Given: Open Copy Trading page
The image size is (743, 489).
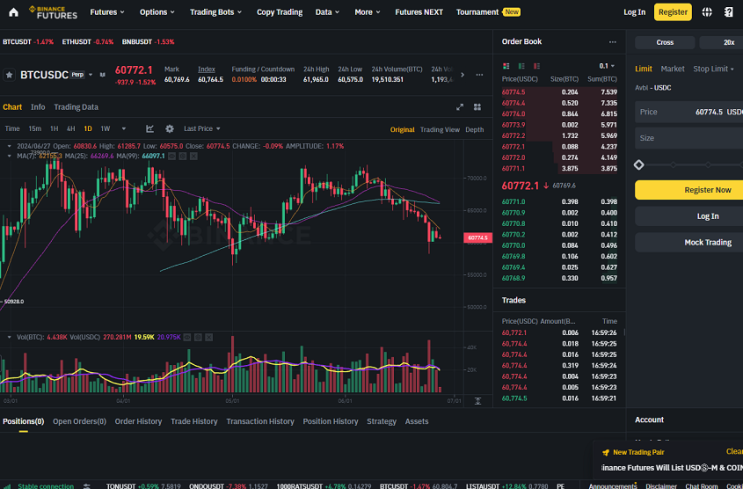Looking at the screenshot, I should click(x=279, y=12).
